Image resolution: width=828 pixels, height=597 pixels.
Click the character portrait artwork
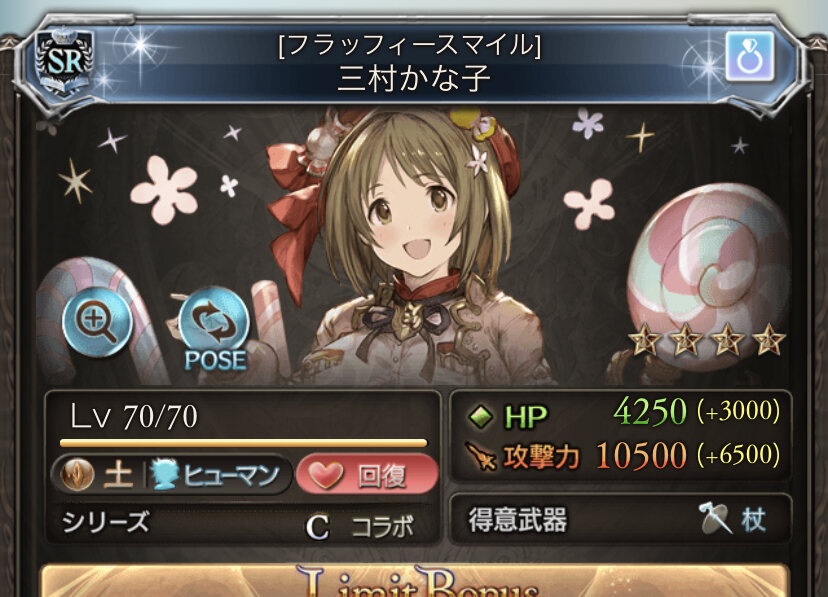pyautogui.click(x=413, y=245)
